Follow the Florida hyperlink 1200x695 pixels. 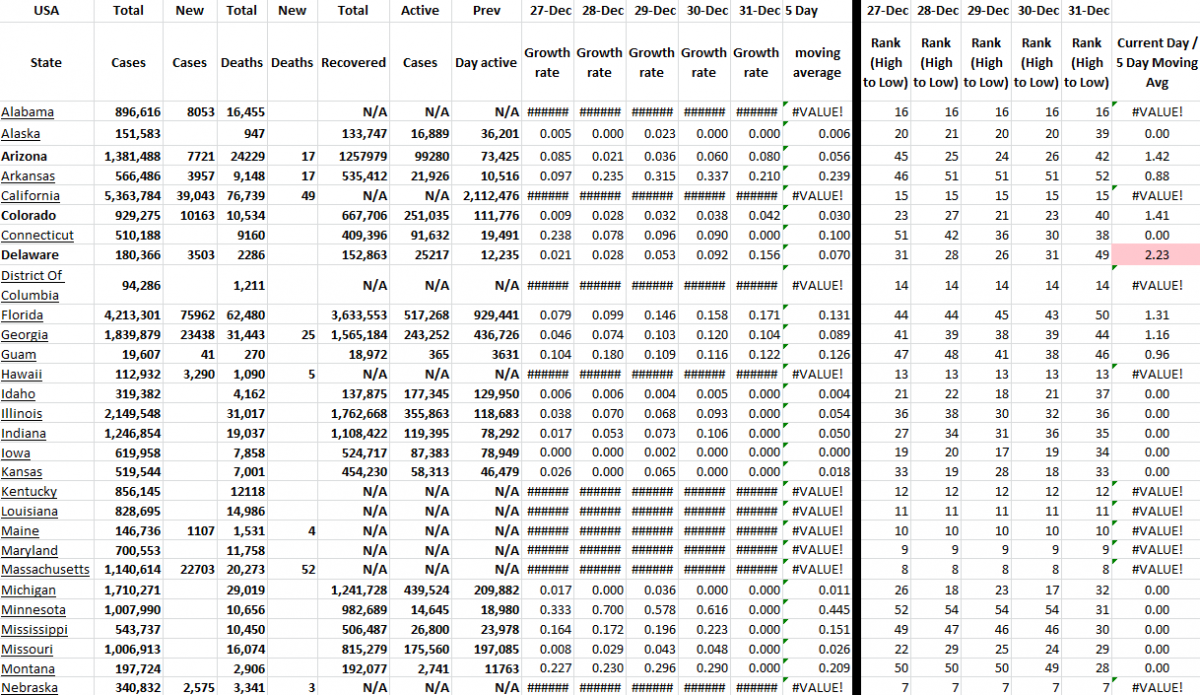click(x=22, y=314)
